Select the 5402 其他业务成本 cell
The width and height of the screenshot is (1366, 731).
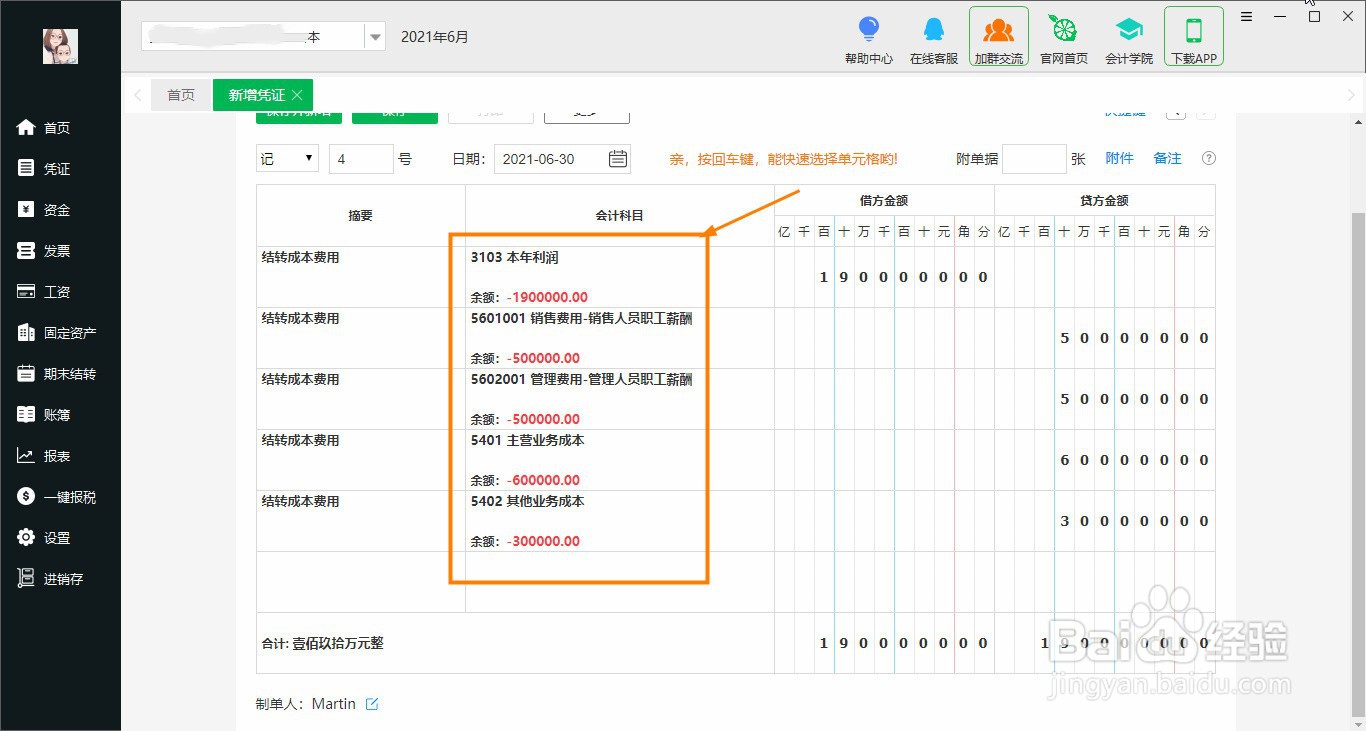click(619, 521)
